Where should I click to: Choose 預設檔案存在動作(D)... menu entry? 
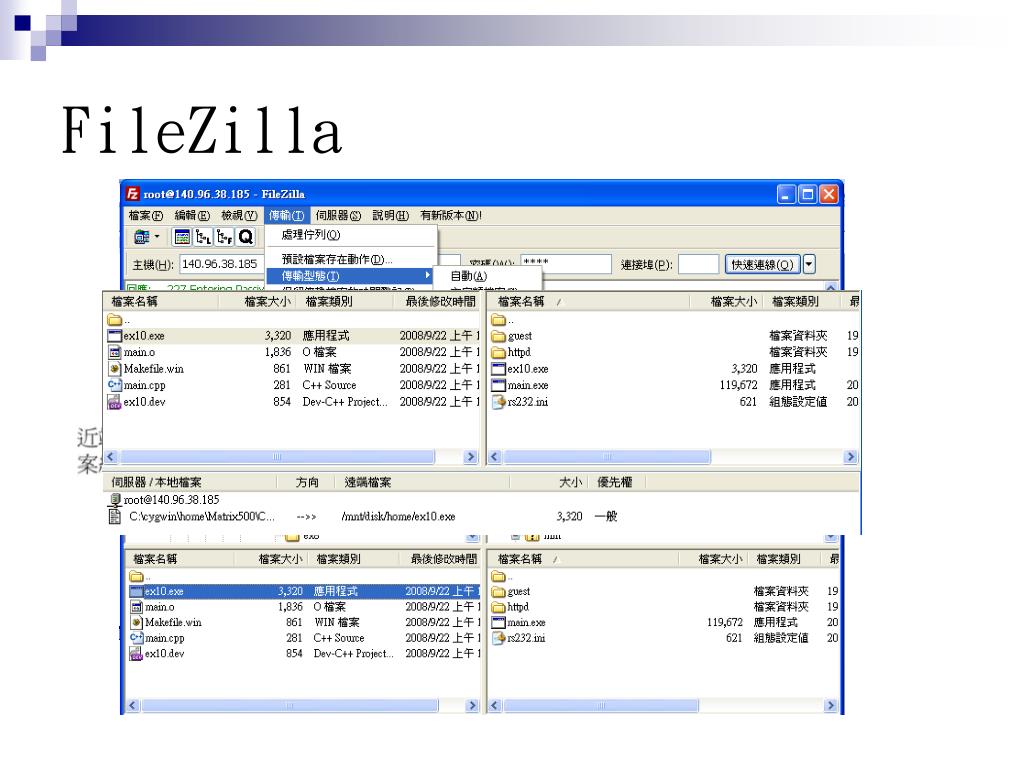(x=351, y=259)
